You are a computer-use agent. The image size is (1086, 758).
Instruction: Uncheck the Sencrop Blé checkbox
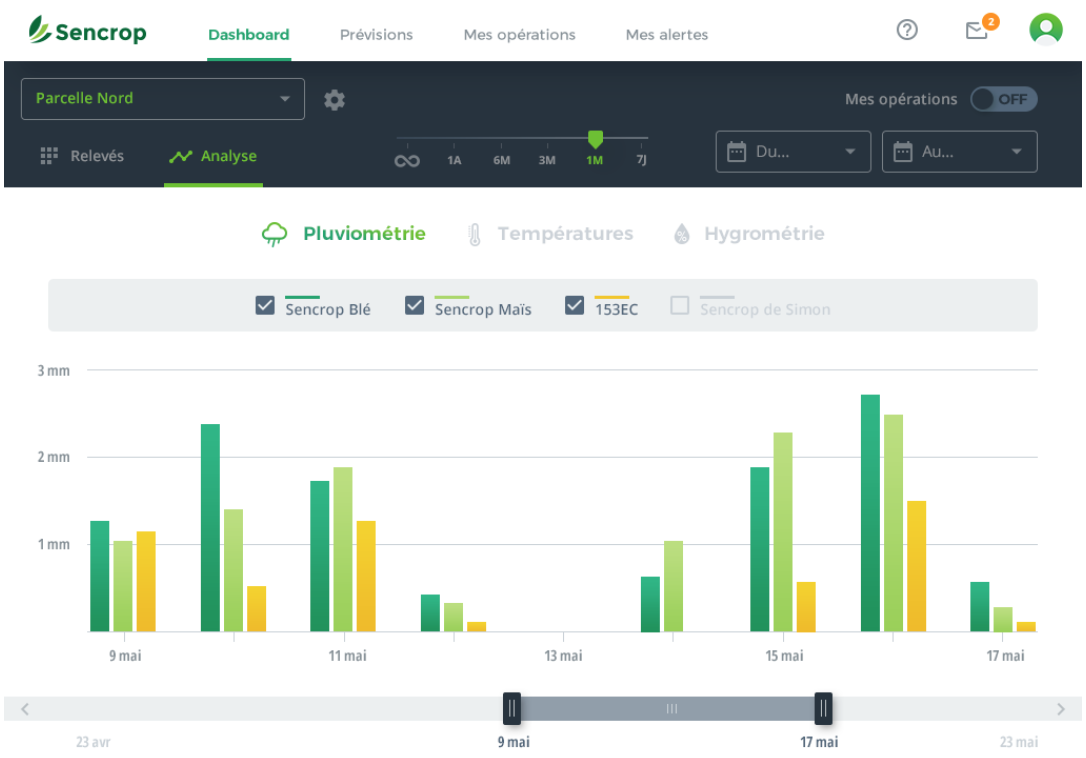click(265, 306)
